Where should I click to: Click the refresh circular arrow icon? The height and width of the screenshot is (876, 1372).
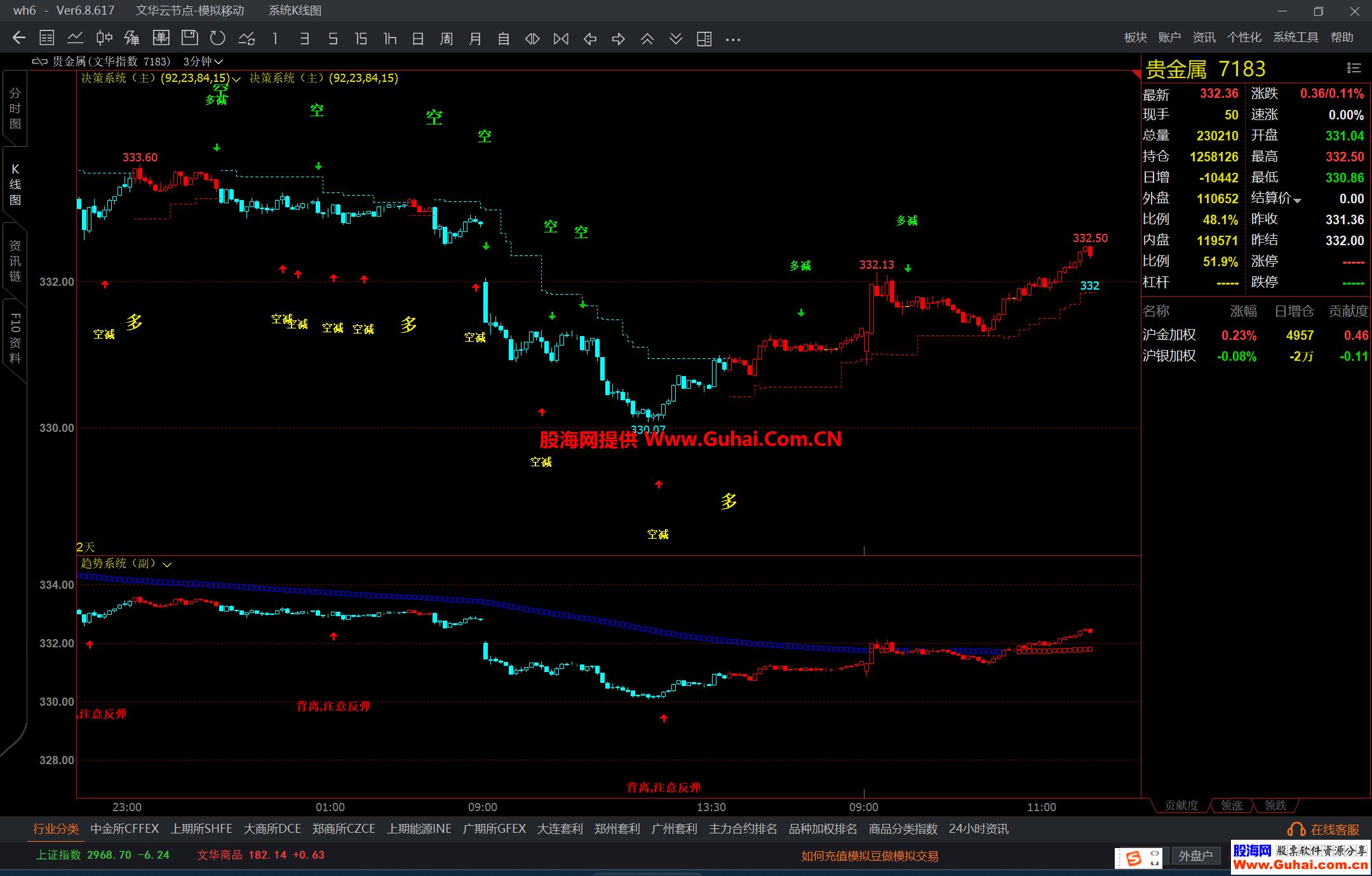pos(218,38)
